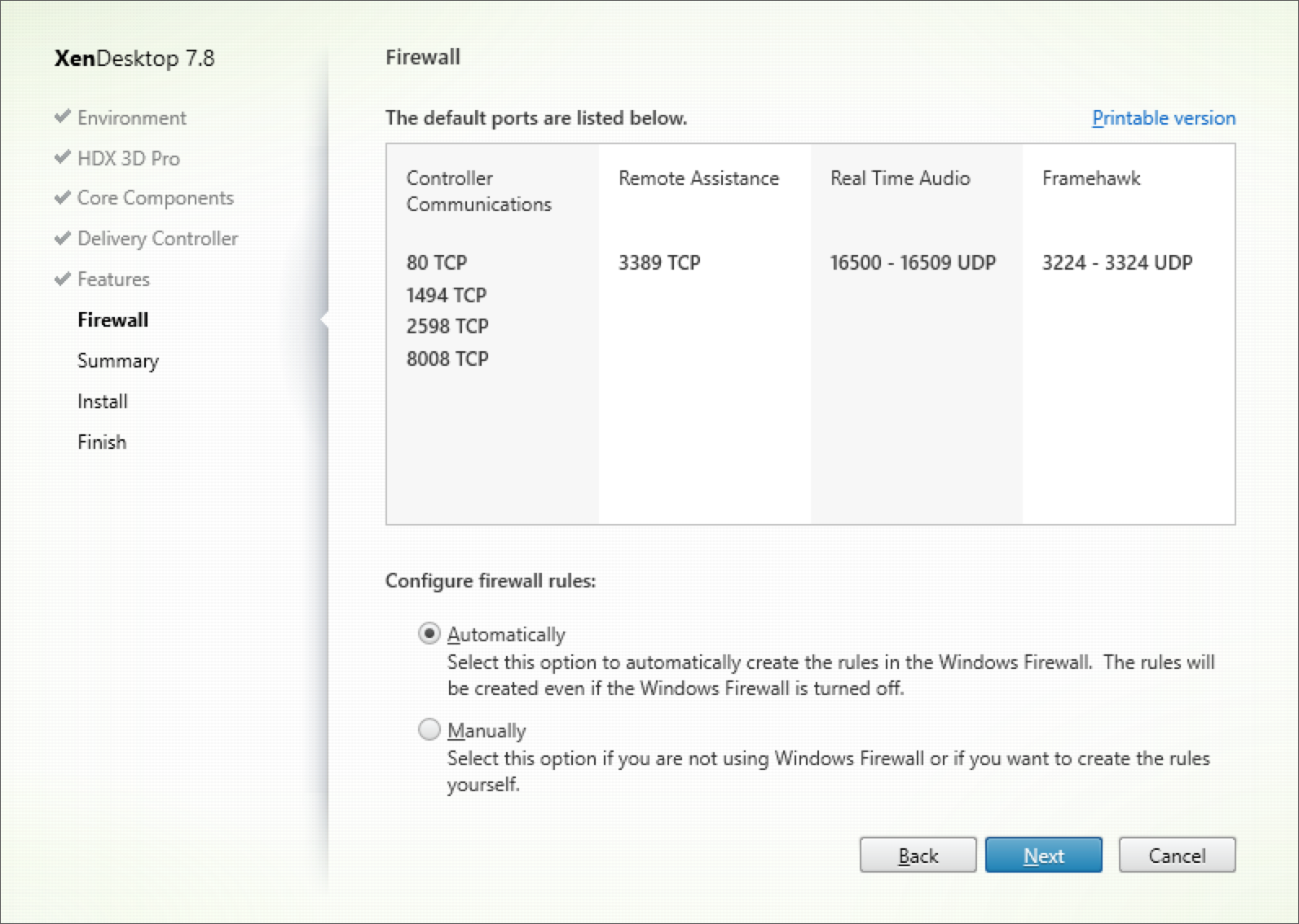1299x924 pixels.
Task: Choose the Manually firewall rules option
Action: (429, 729)
